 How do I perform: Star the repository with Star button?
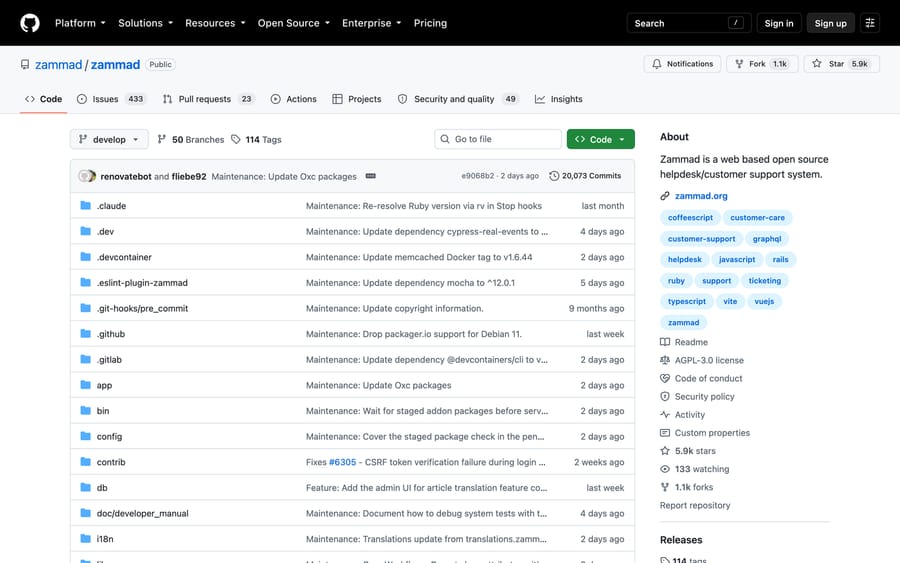tap(841, 64)
